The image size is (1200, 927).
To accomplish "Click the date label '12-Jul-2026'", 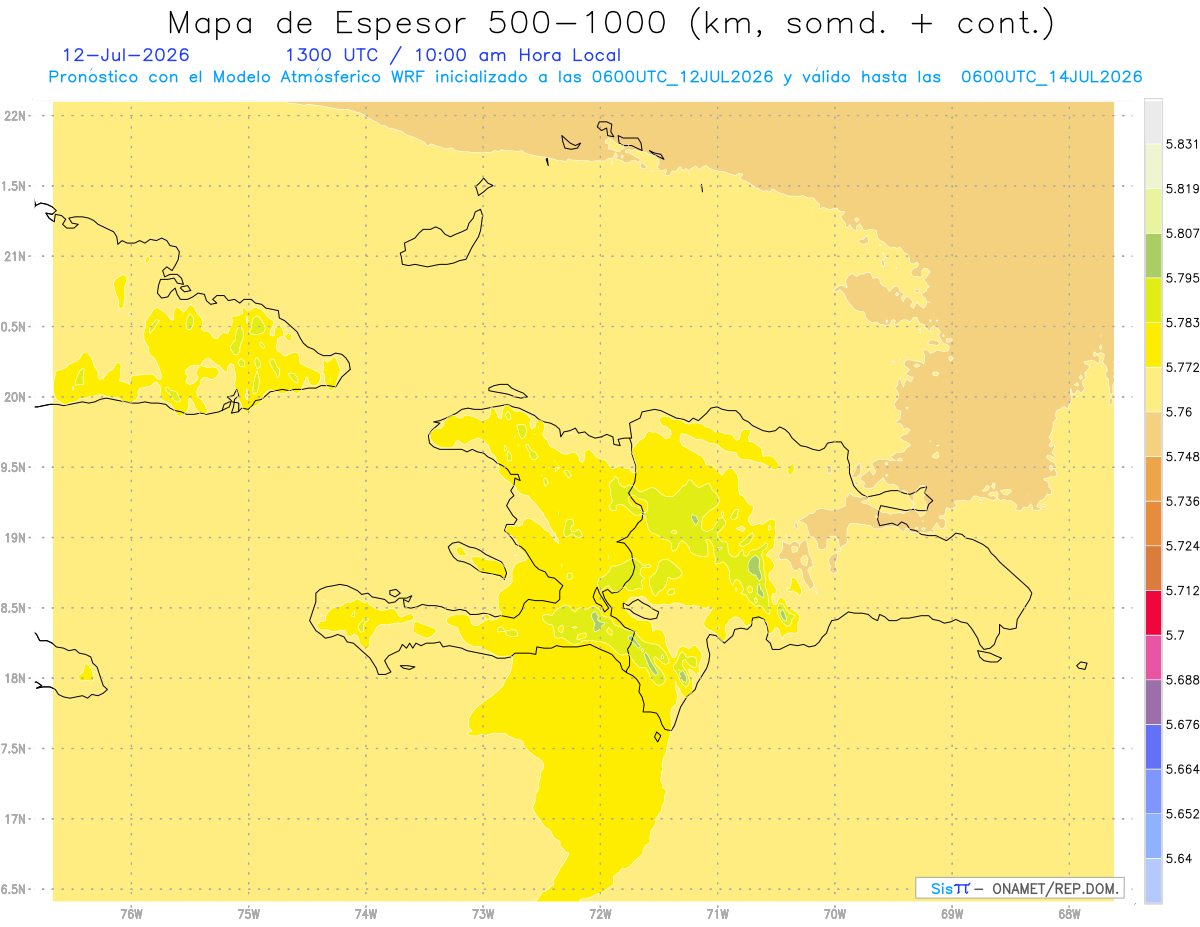I will (x=125, y=55).
